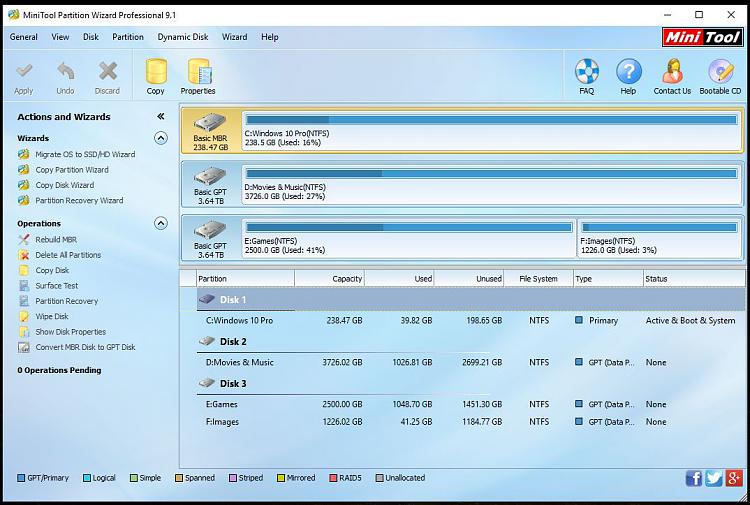750x505 pixels.
Task: Sort by the Capacity column header
Action: (x=330, y=279)
